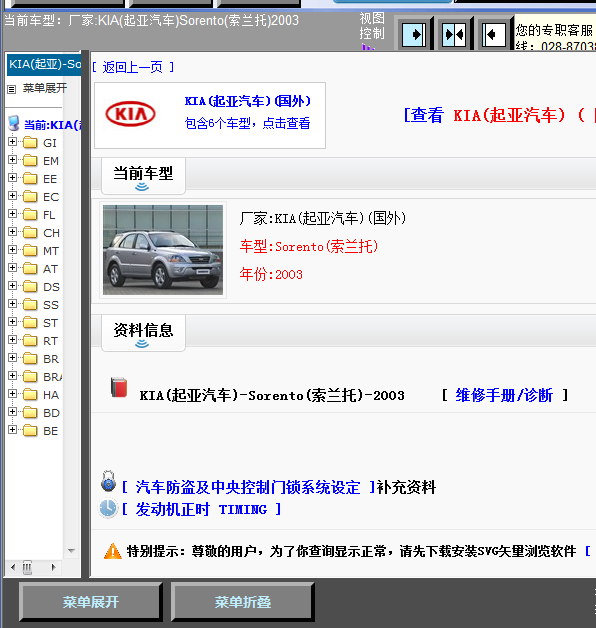Screen dimensions: 596x628
Task: Click the DS folder icon
Action: 30,287
